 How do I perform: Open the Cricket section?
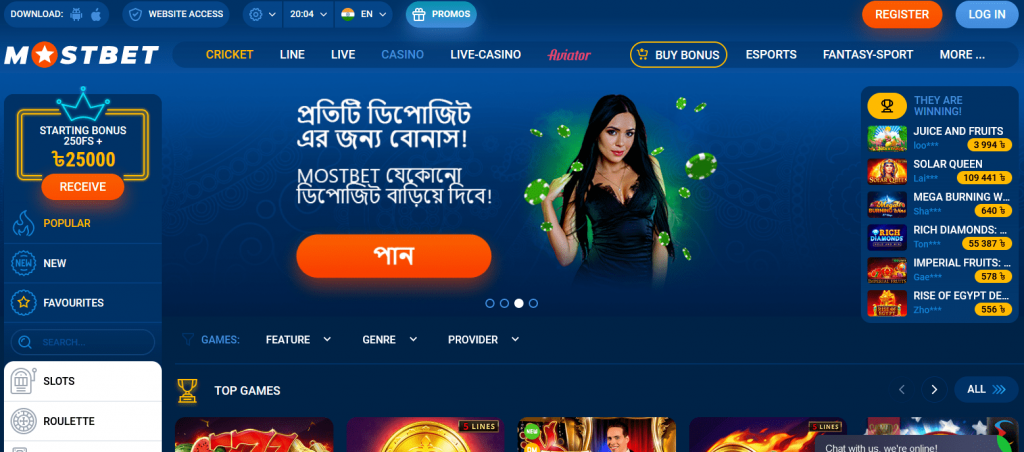pos(229,55)
